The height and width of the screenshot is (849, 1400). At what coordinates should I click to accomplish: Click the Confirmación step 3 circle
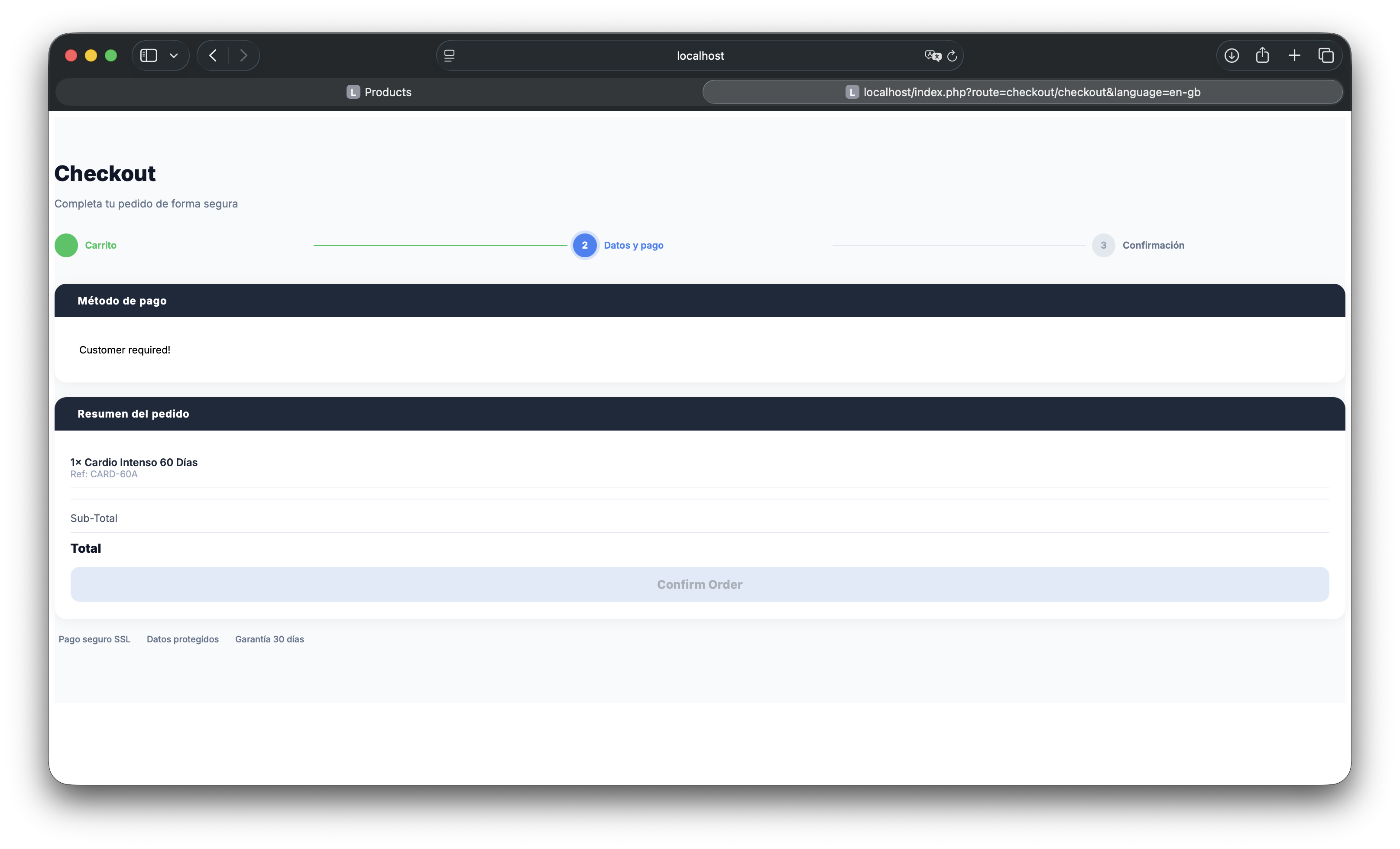click(x=1103, y=246)
